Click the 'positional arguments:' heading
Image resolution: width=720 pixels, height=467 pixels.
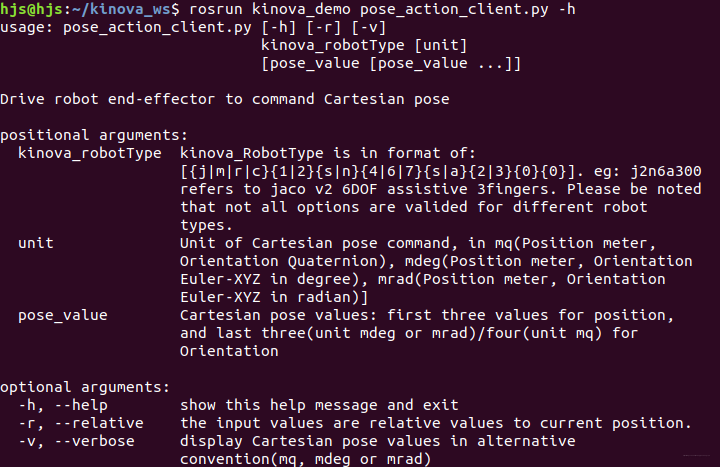pos(94,135)
